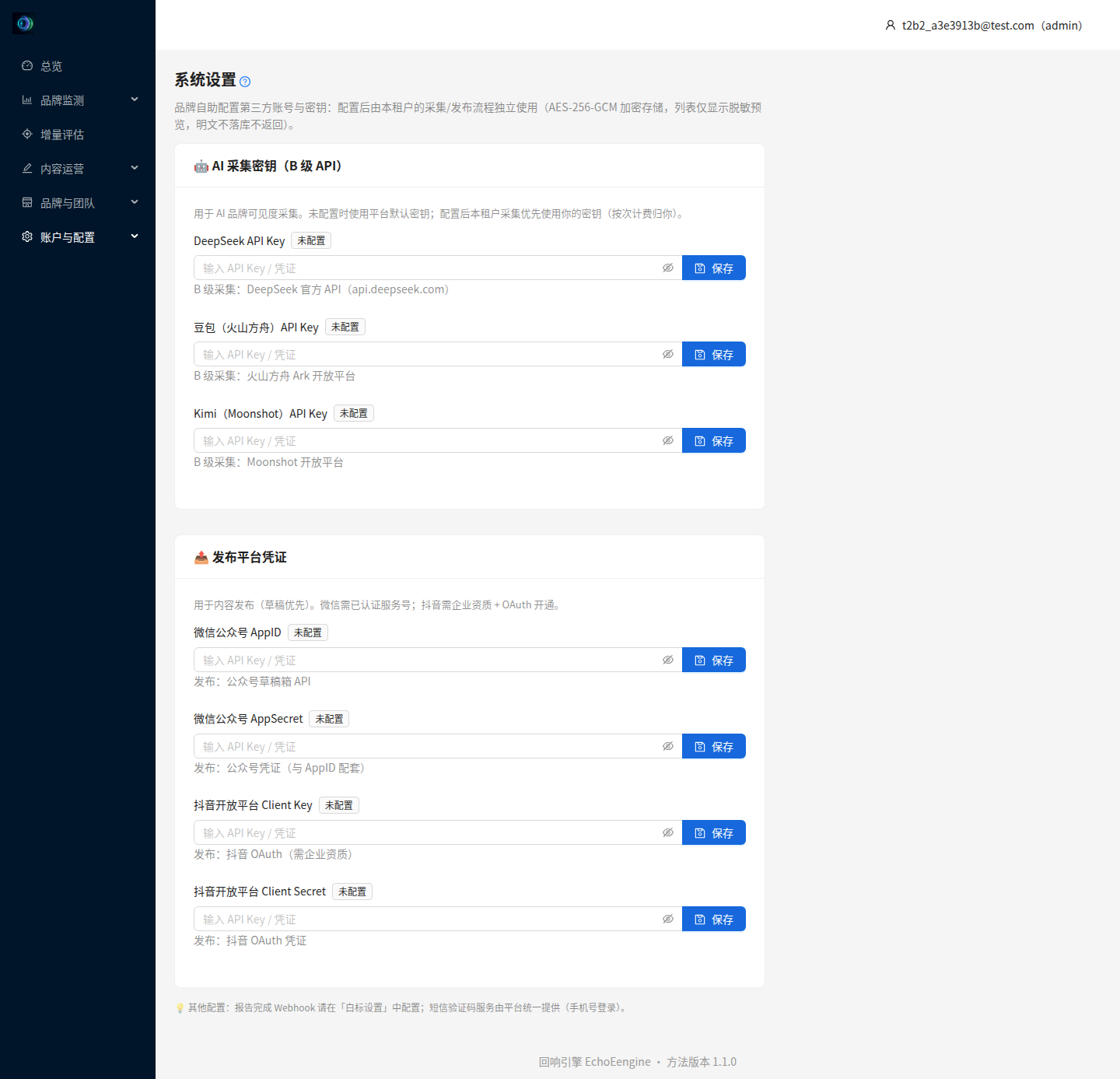Show the 豆包 (火山方舟) API Key value
The image size is (1120, 1079).
pos(668,355)
